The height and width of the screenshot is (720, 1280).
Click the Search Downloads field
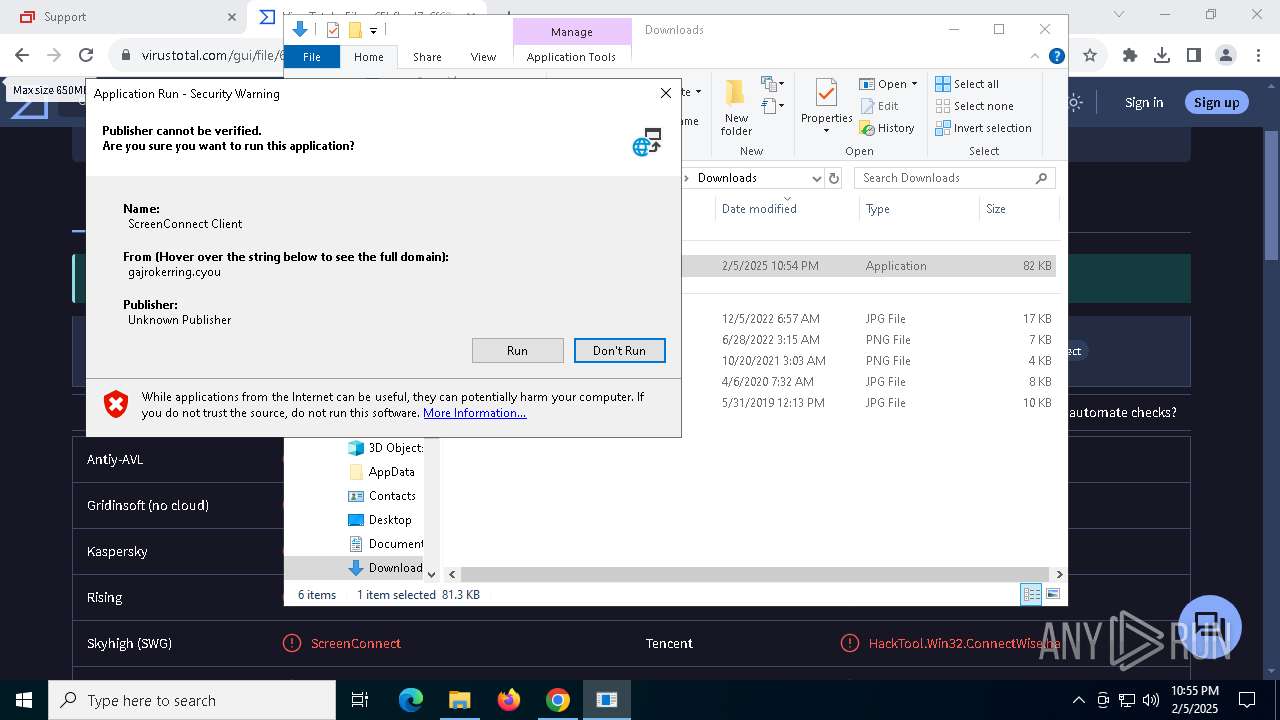954,178
